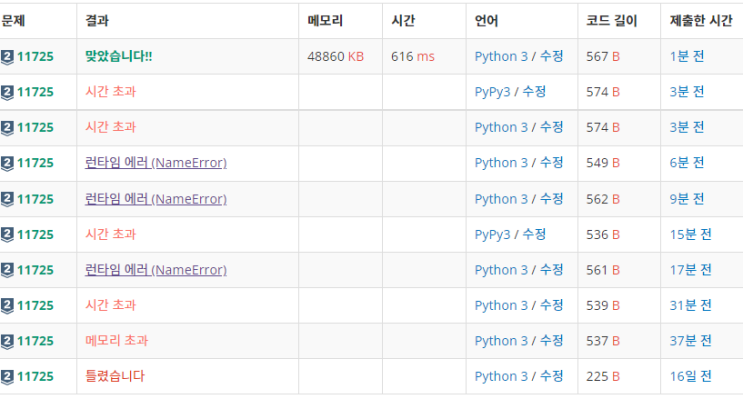Image resolution: width=743 pixels, height=399 pixels.
Task: Open problem 11725 in the 메모리 초과 row
Action: pos(36,341)
